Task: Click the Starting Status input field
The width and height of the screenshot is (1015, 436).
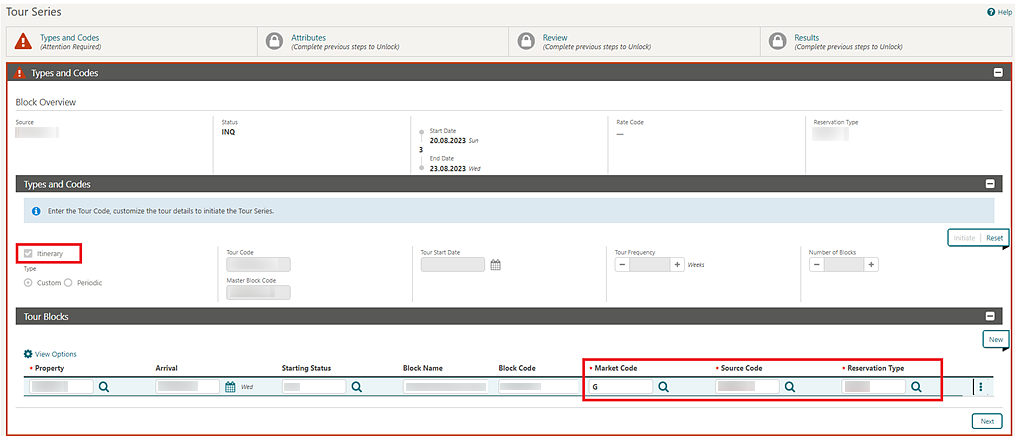Action: pos(314,387)
